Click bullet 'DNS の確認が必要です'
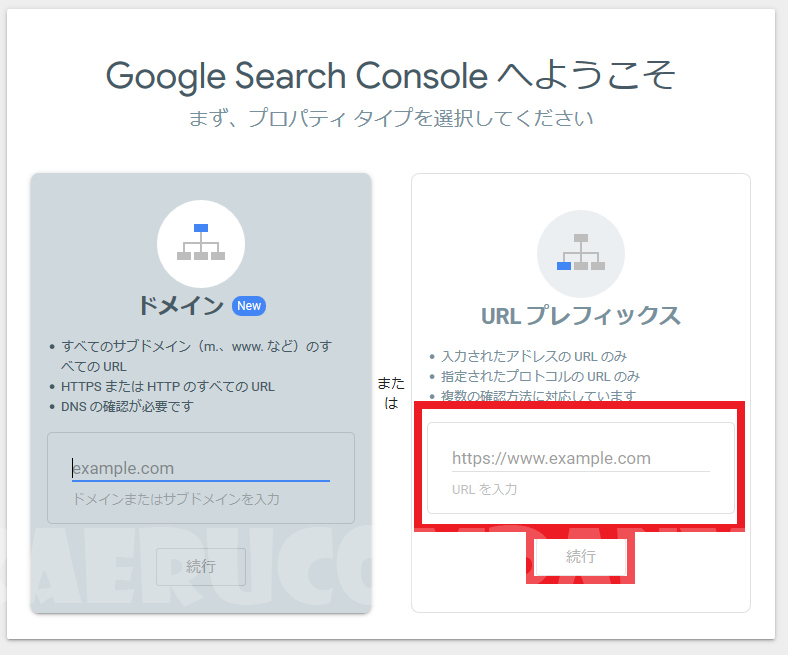 click(127, 406)
